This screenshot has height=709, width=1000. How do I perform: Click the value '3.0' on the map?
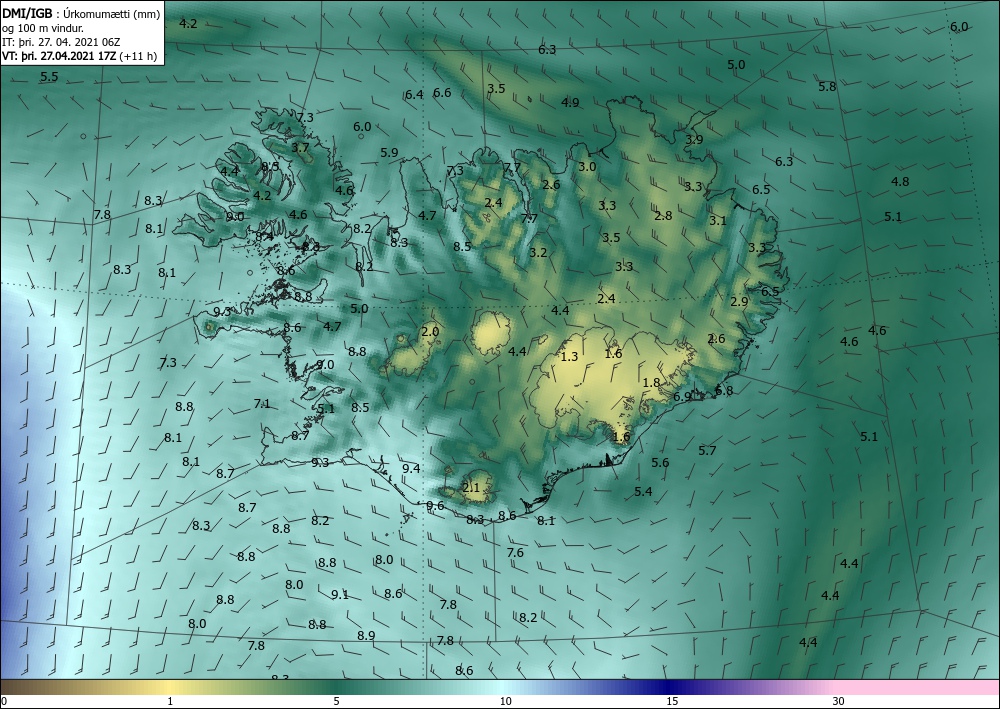(x=587, y=166)
